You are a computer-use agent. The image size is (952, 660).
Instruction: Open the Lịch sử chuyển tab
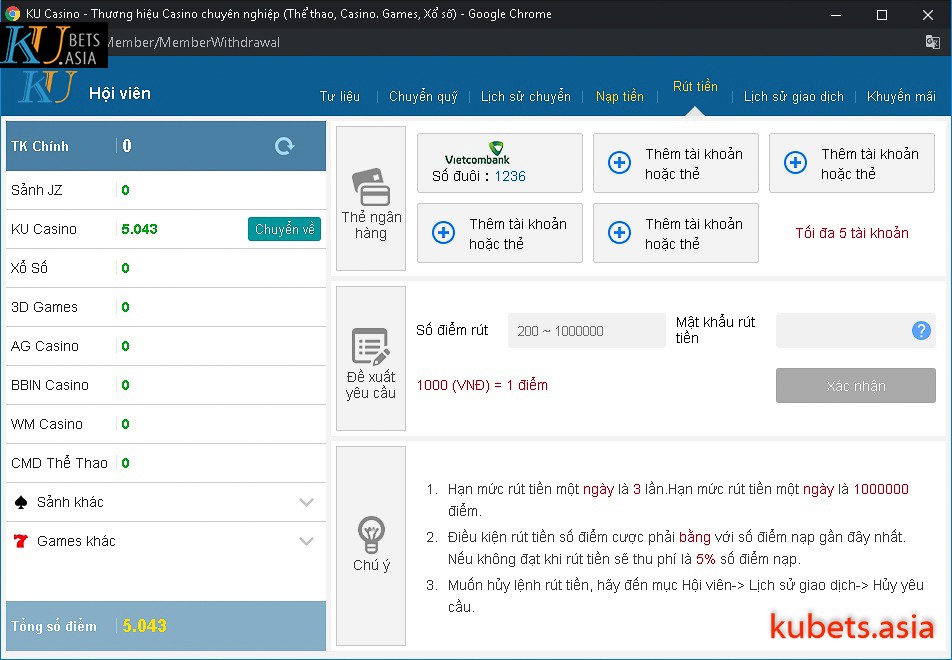coord(526,97)
